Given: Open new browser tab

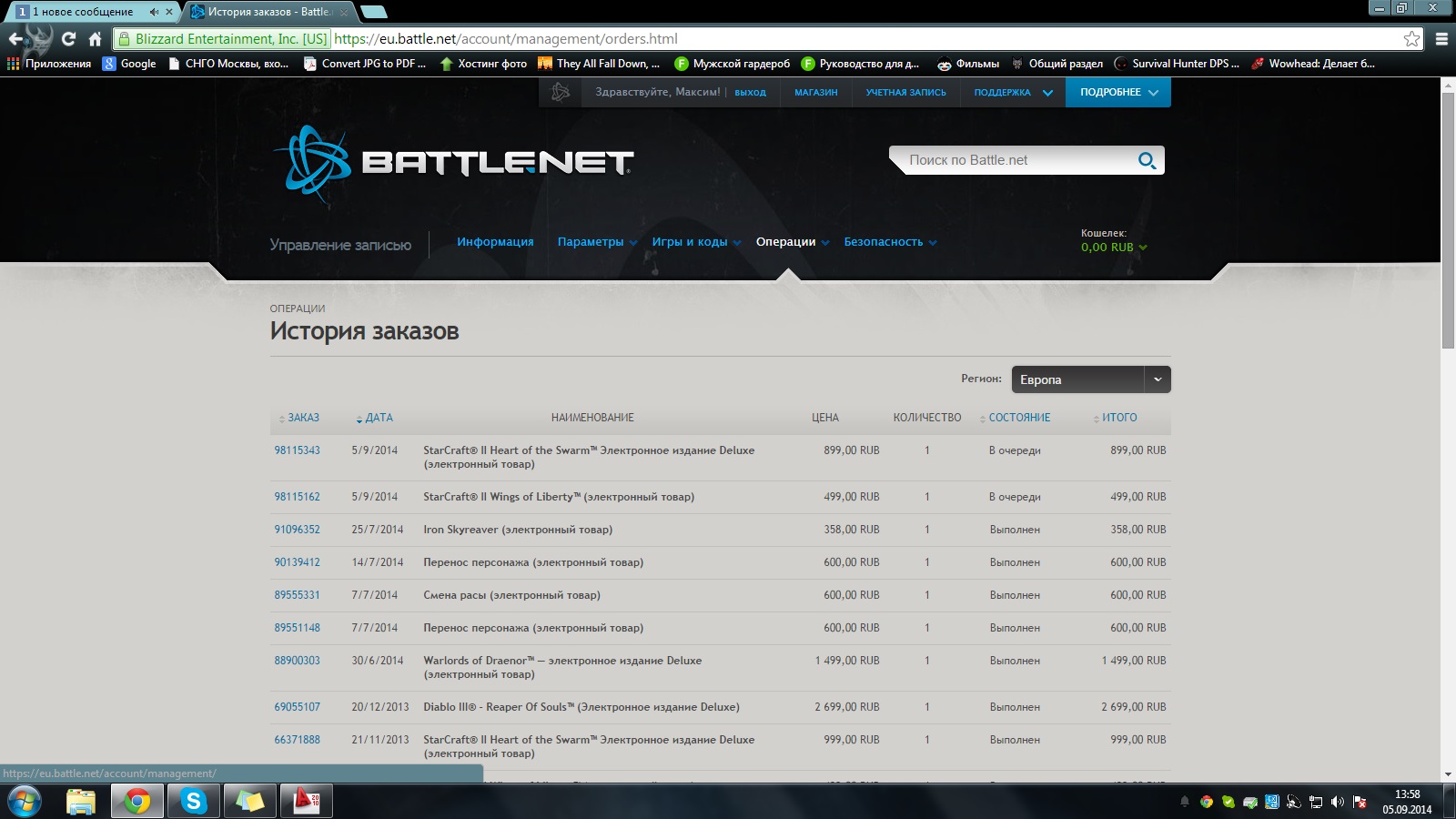Looking at the screenshot, I should coord(374,12).
